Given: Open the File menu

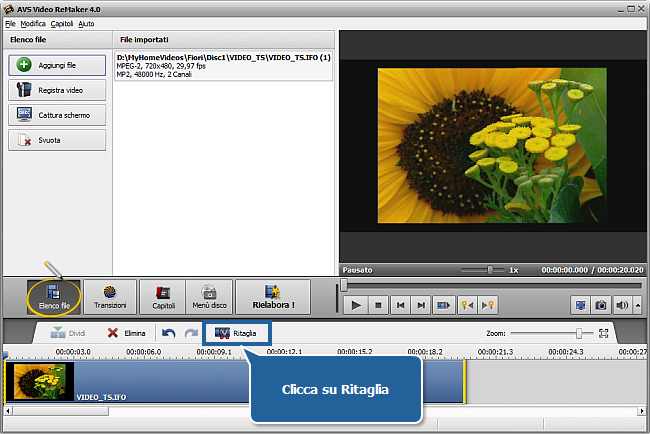Looking at the screenshot, I should pyautogui.click(x=10, y=22).
